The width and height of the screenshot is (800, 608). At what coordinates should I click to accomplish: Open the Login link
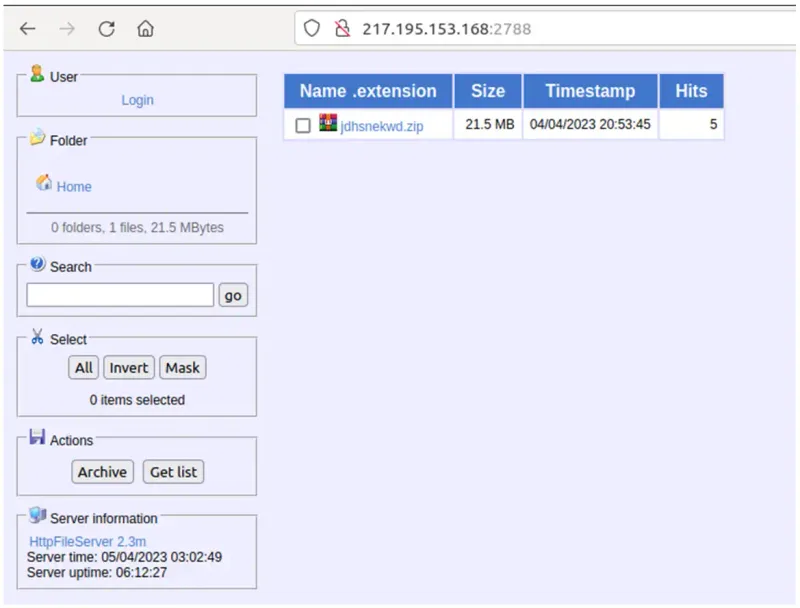click(x=137, y=100)
